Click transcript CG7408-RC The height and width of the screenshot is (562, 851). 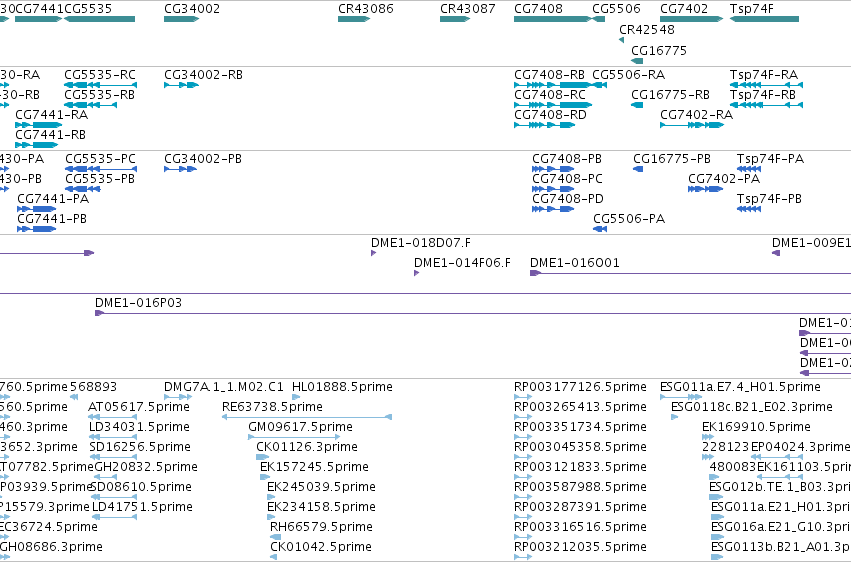553,105
